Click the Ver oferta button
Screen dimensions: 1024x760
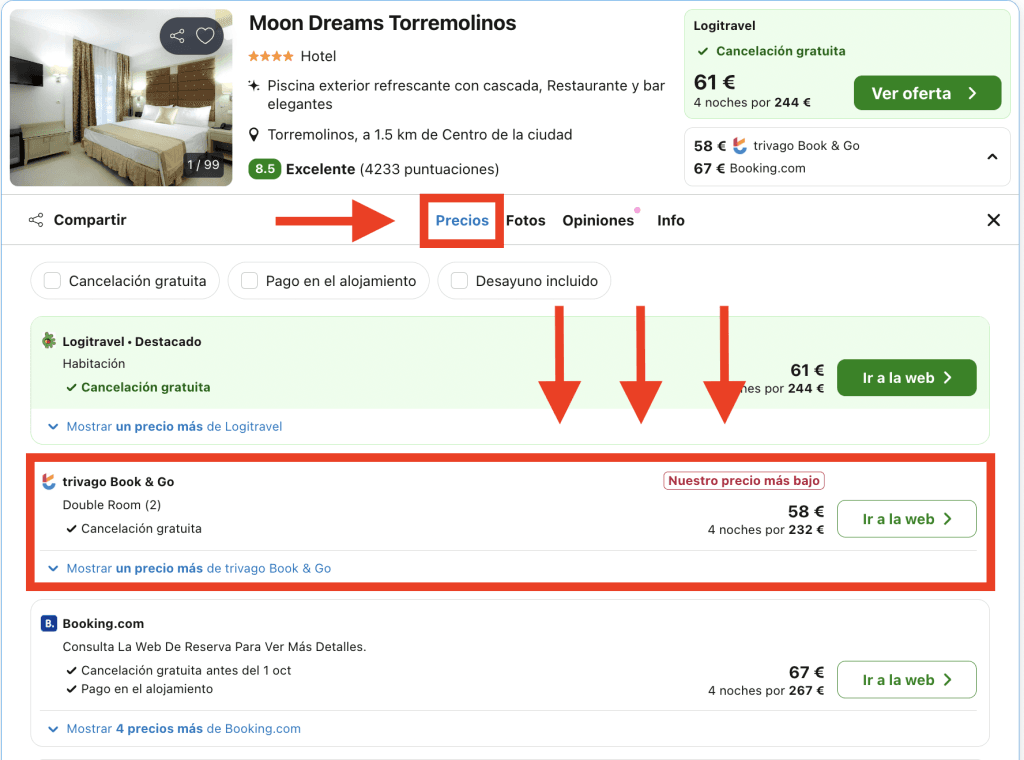pyautogui.click(x=926, y=93)
